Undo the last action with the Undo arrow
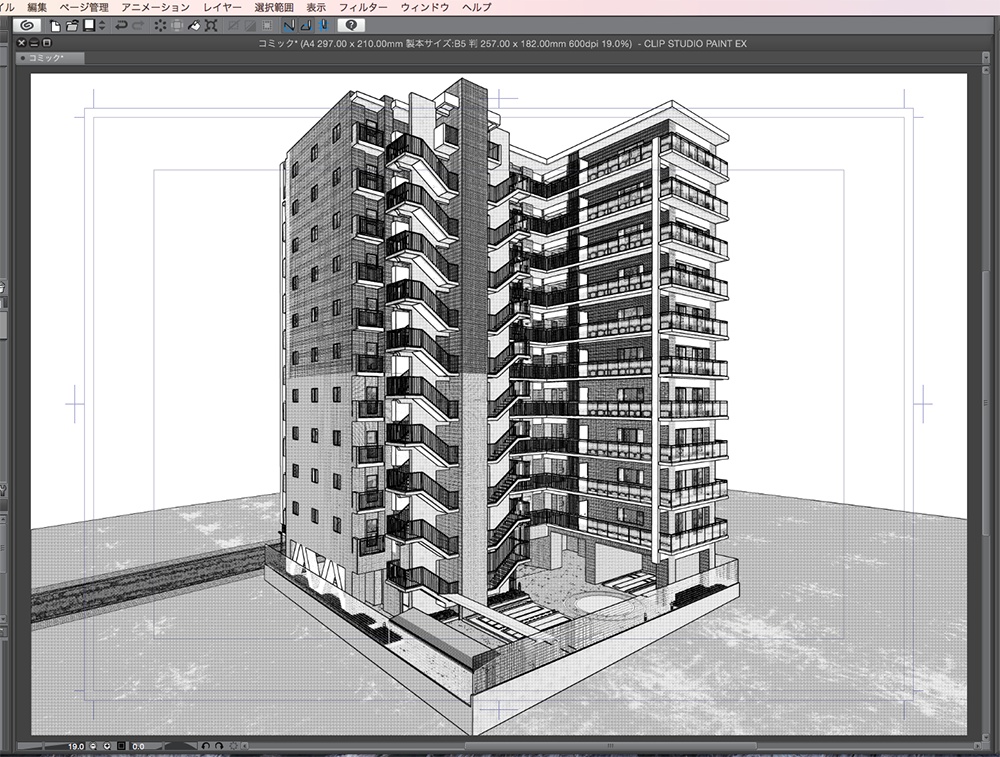This screenshot has height=757, width=1000. (x=122, y=28)
